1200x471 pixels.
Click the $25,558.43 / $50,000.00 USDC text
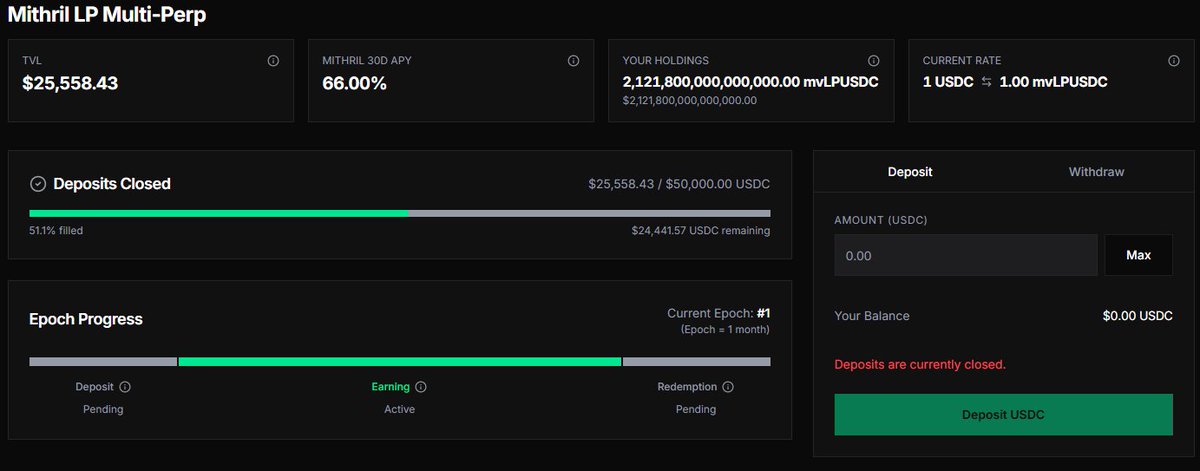click(679, 185)
